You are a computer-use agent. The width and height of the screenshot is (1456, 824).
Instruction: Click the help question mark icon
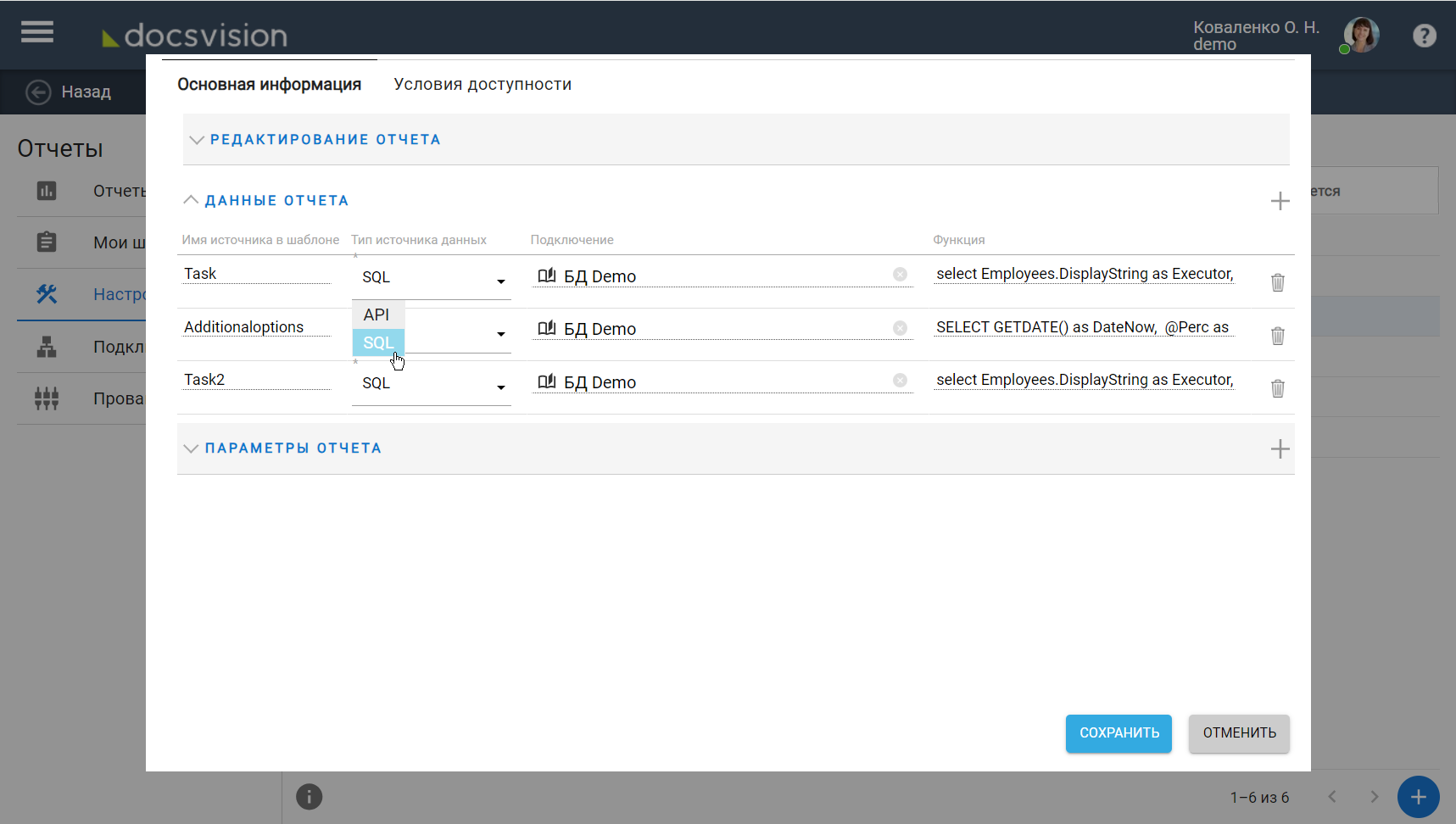click(1424, 36)
